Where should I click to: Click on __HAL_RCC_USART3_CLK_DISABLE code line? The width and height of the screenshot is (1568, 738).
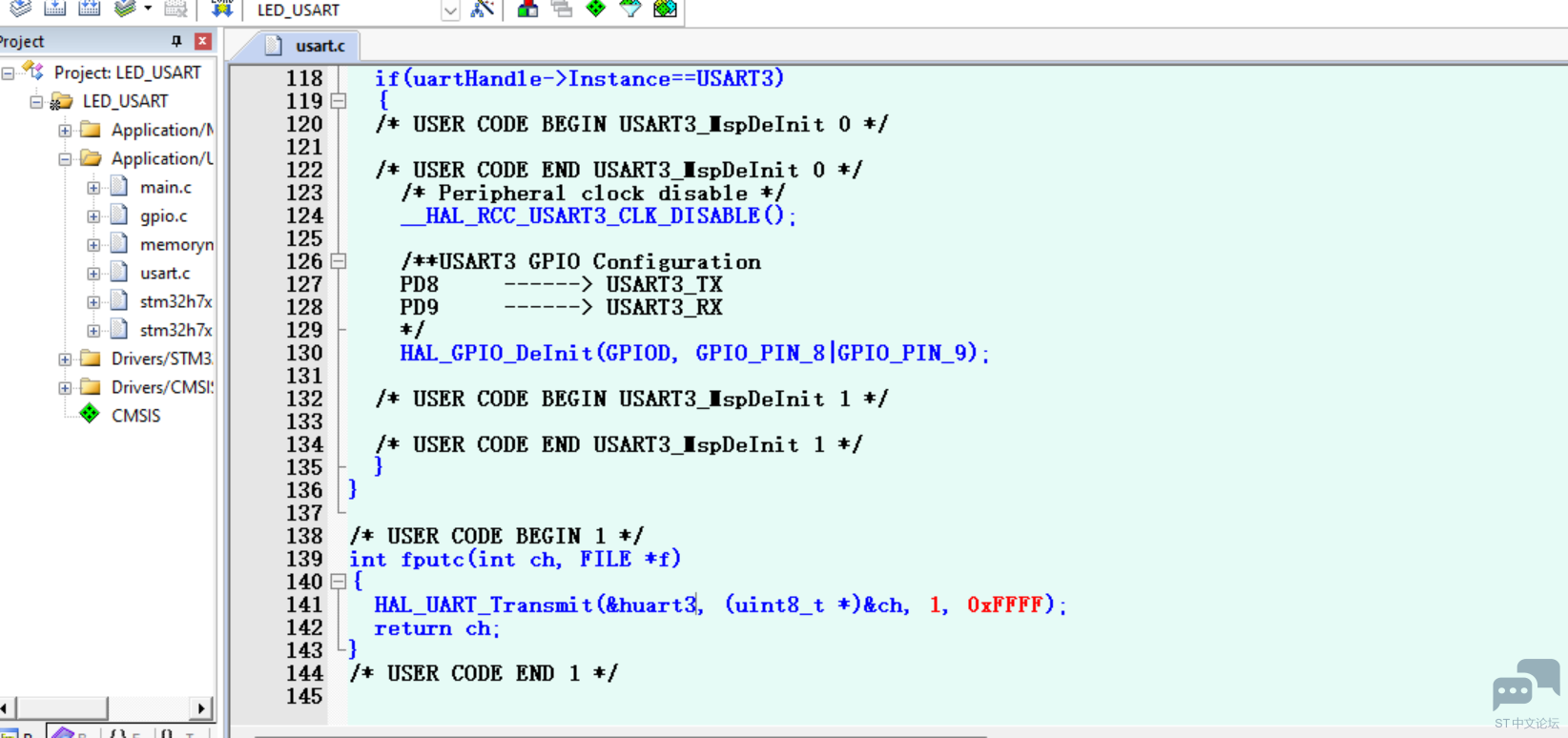[x=598, y=215]
